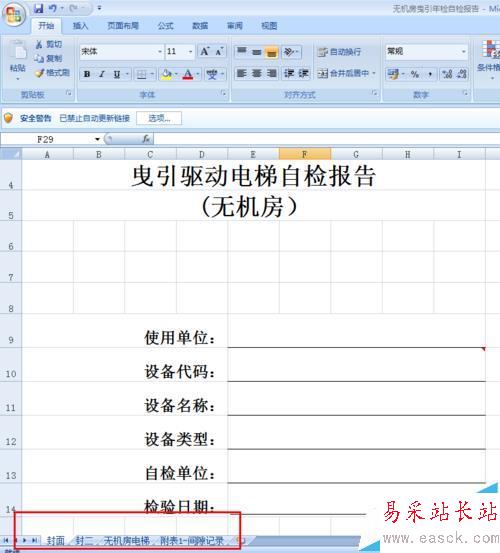Toggle italic formatting

point(102,74)
